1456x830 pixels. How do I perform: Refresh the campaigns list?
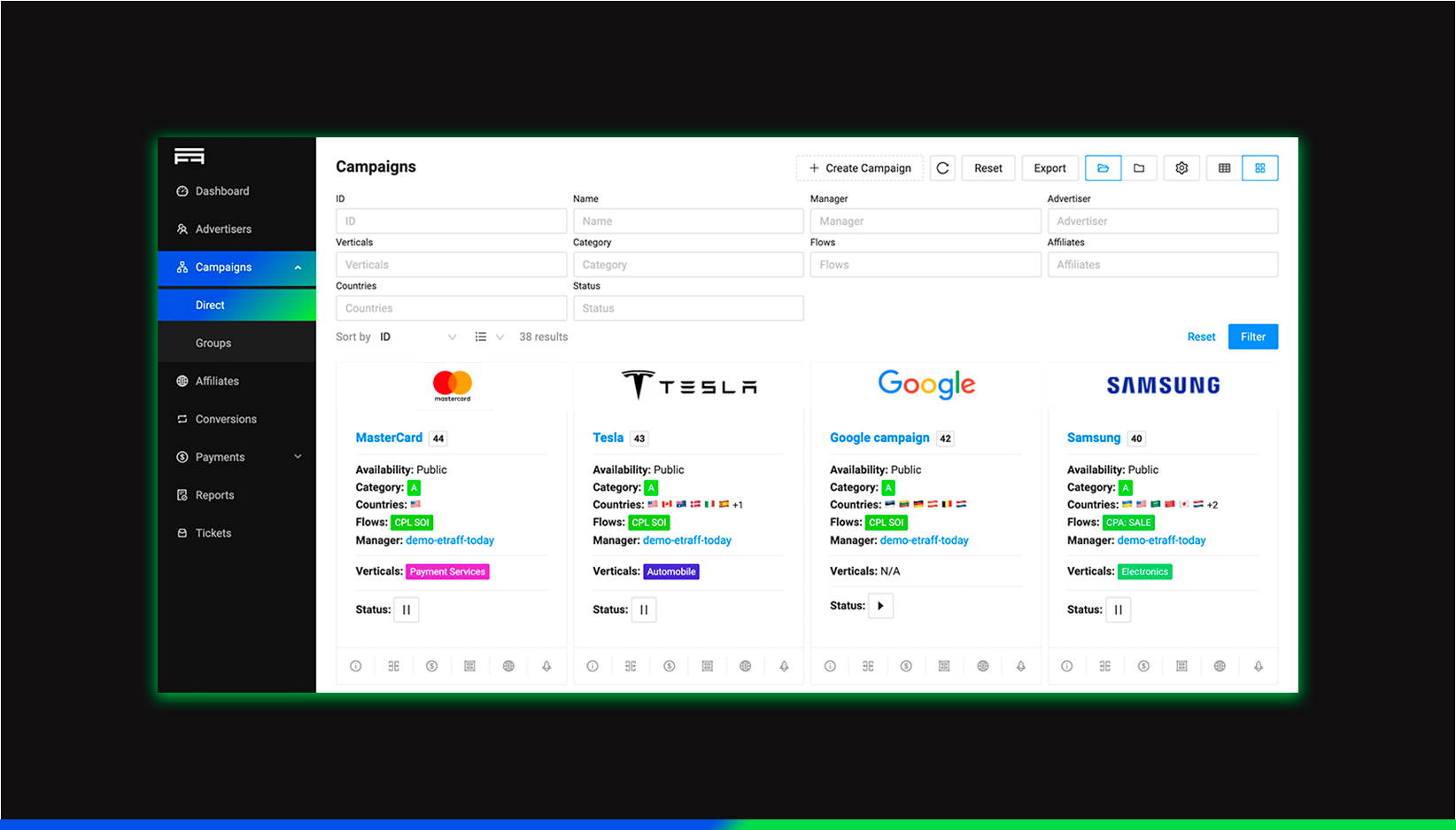tap(942, 167)
